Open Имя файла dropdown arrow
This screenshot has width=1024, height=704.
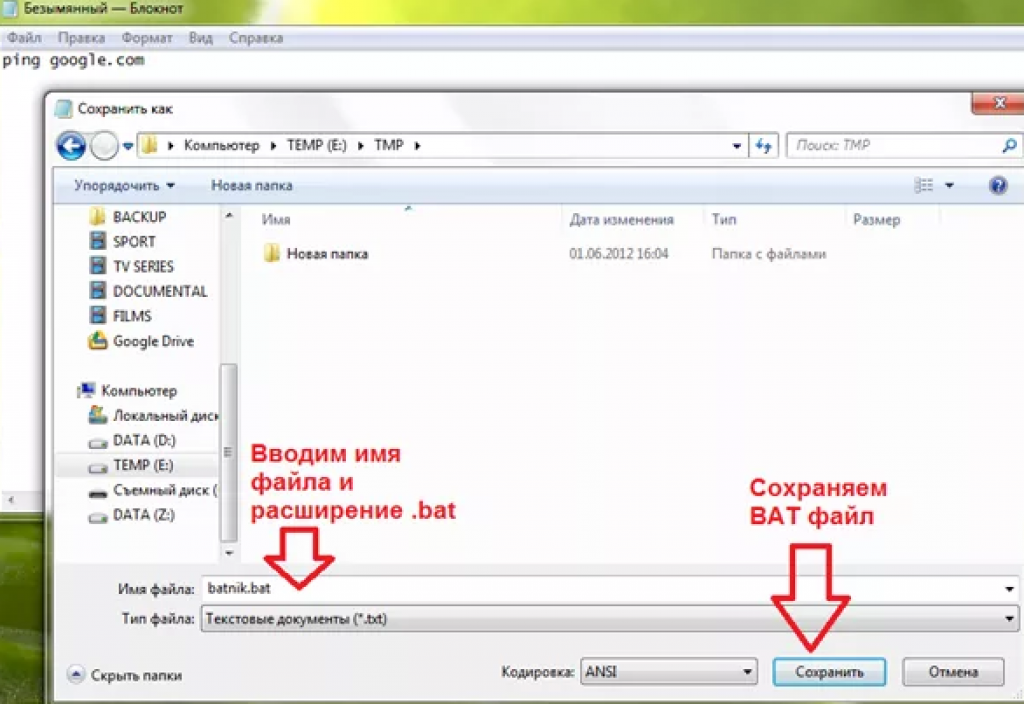pos(1010,589)
